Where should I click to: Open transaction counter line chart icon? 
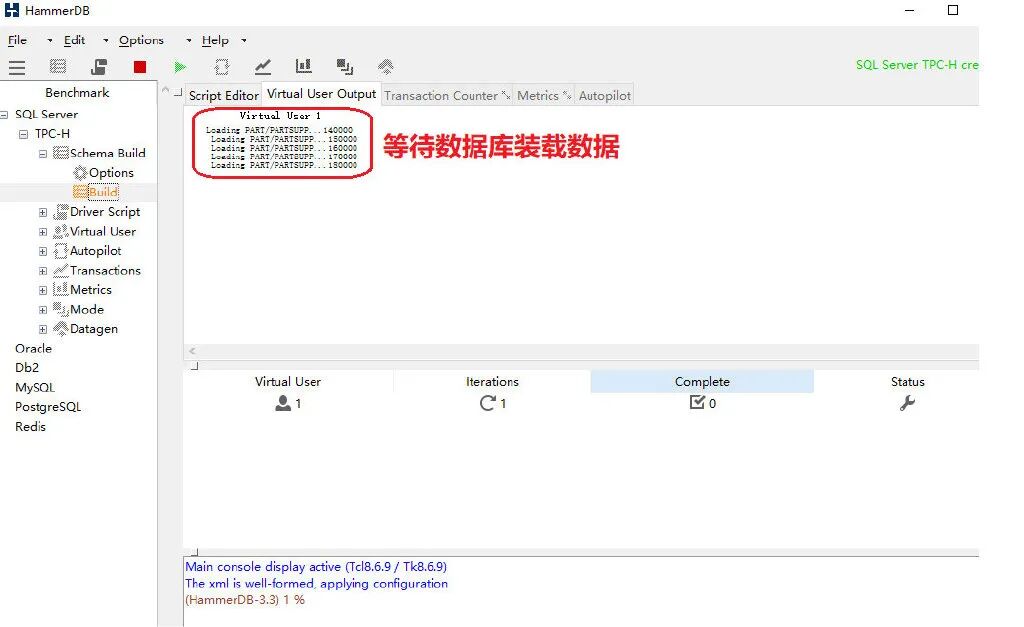[263, 66]
